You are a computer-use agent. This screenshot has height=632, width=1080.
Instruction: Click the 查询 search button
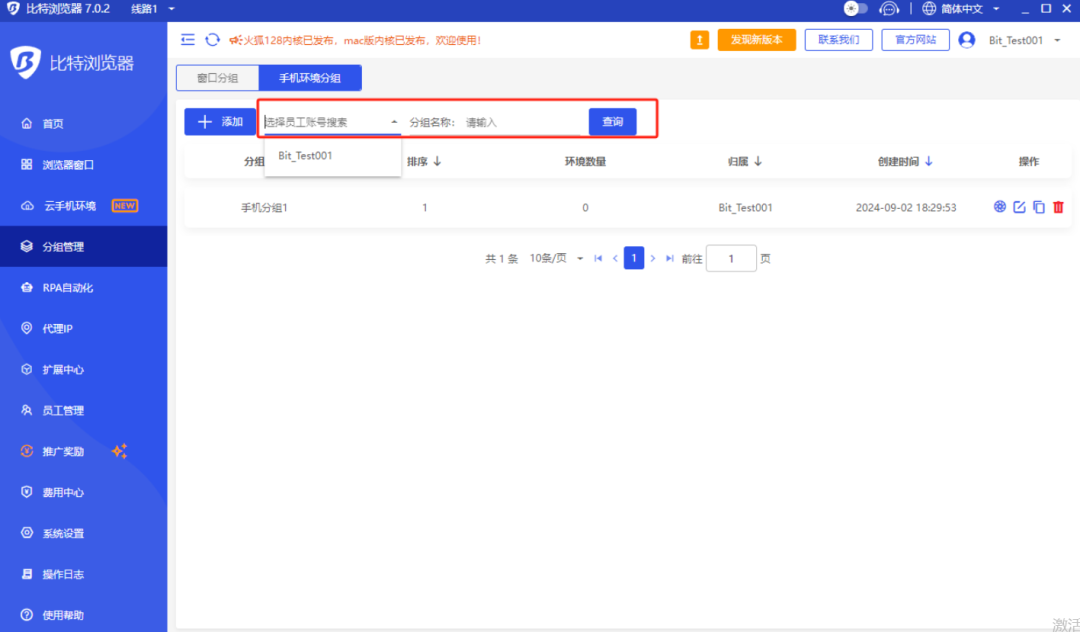(612, 121)
